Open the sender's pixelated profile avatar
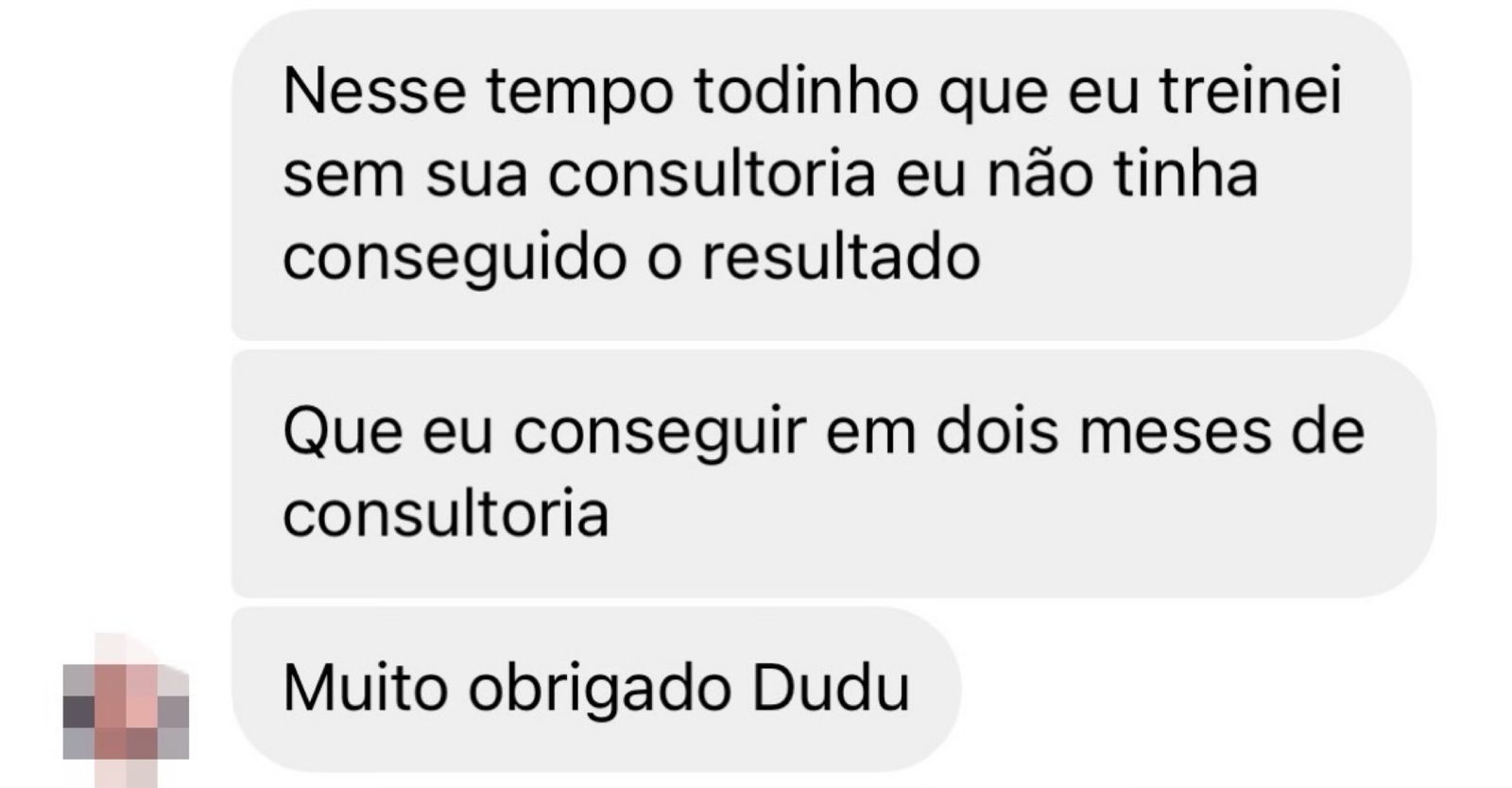Image resolution: width=1512 pixels, height=788 pixels. (126, 711)
